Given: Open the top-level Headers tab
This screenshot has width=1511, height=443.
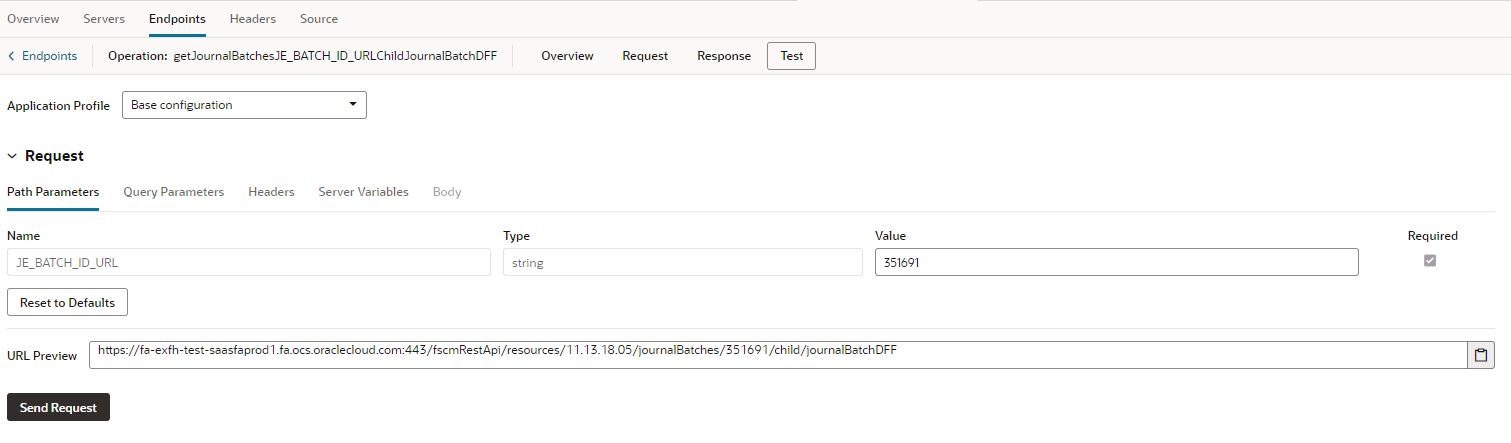Looking at the screenshot, I should point(252,19).
